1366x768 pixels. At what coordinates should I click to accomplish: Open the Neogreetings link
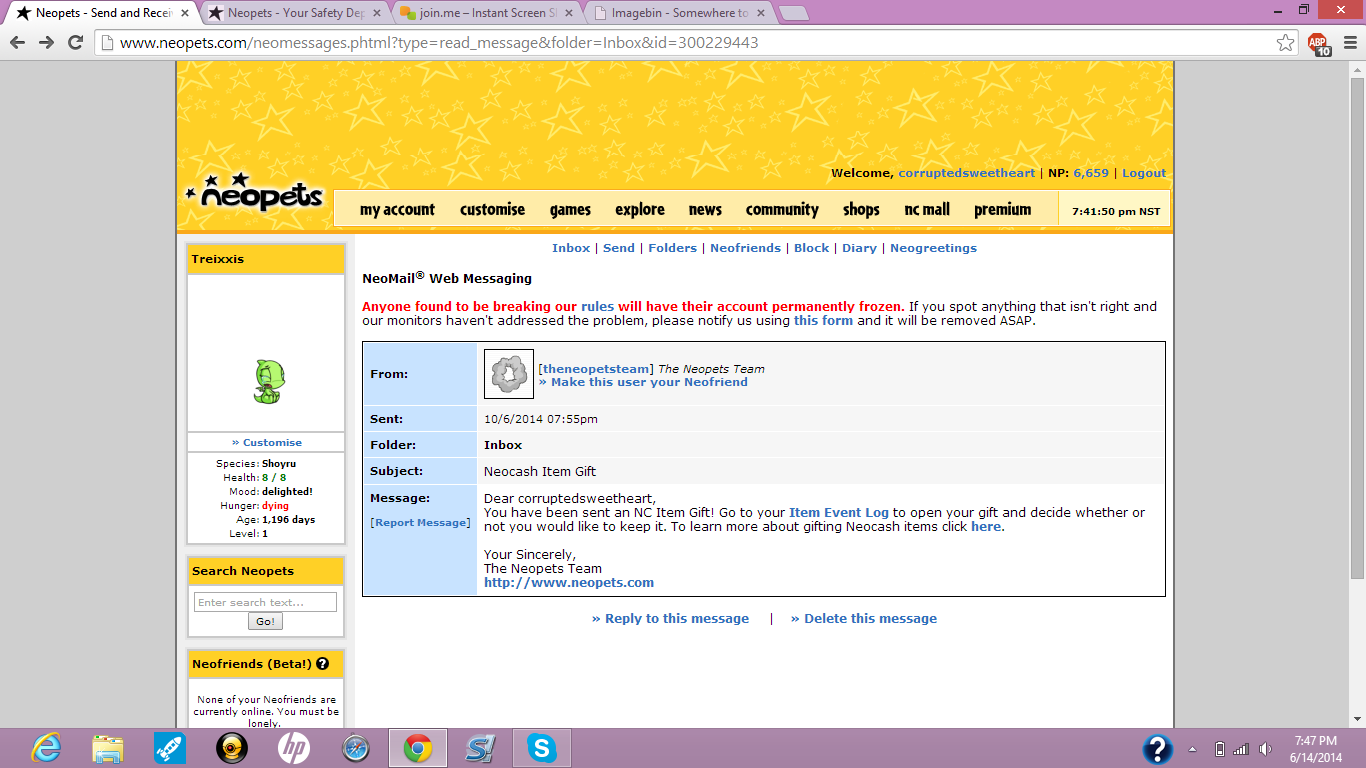point(933,248)
